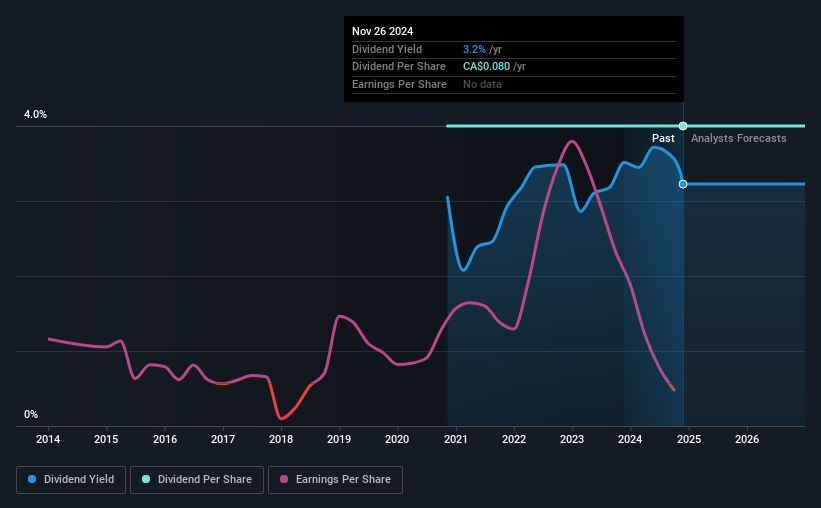Click the teal data point marker on the top line
The width and height of the screenshot is (821, 508).
click(683, 126)
